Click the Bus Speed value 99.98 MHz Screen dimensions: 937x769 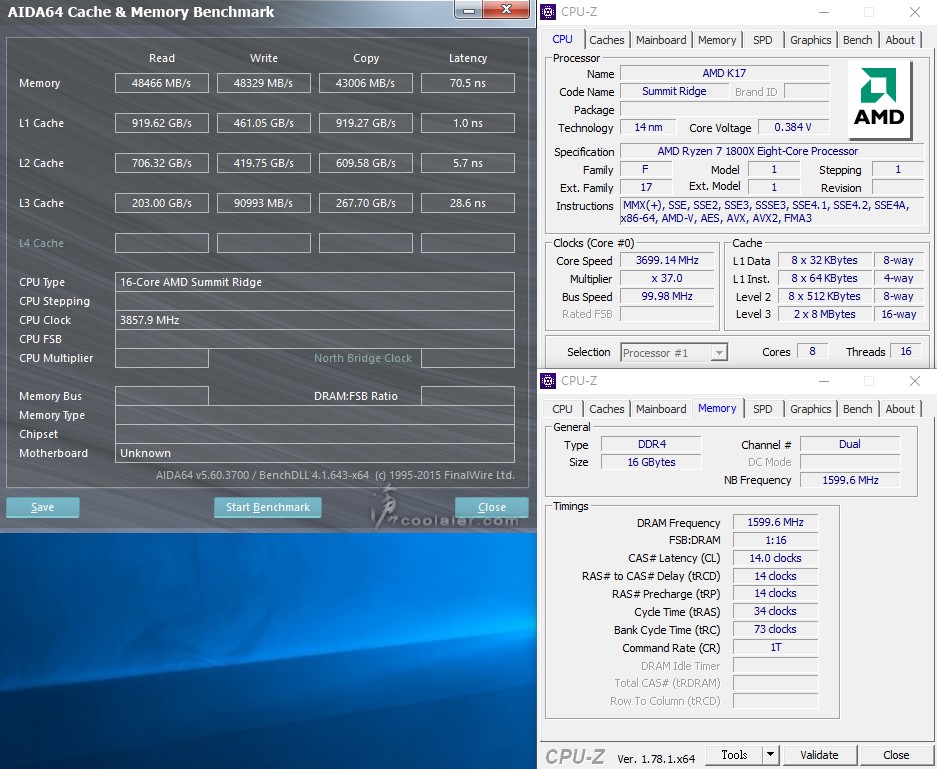click(667, 296)
